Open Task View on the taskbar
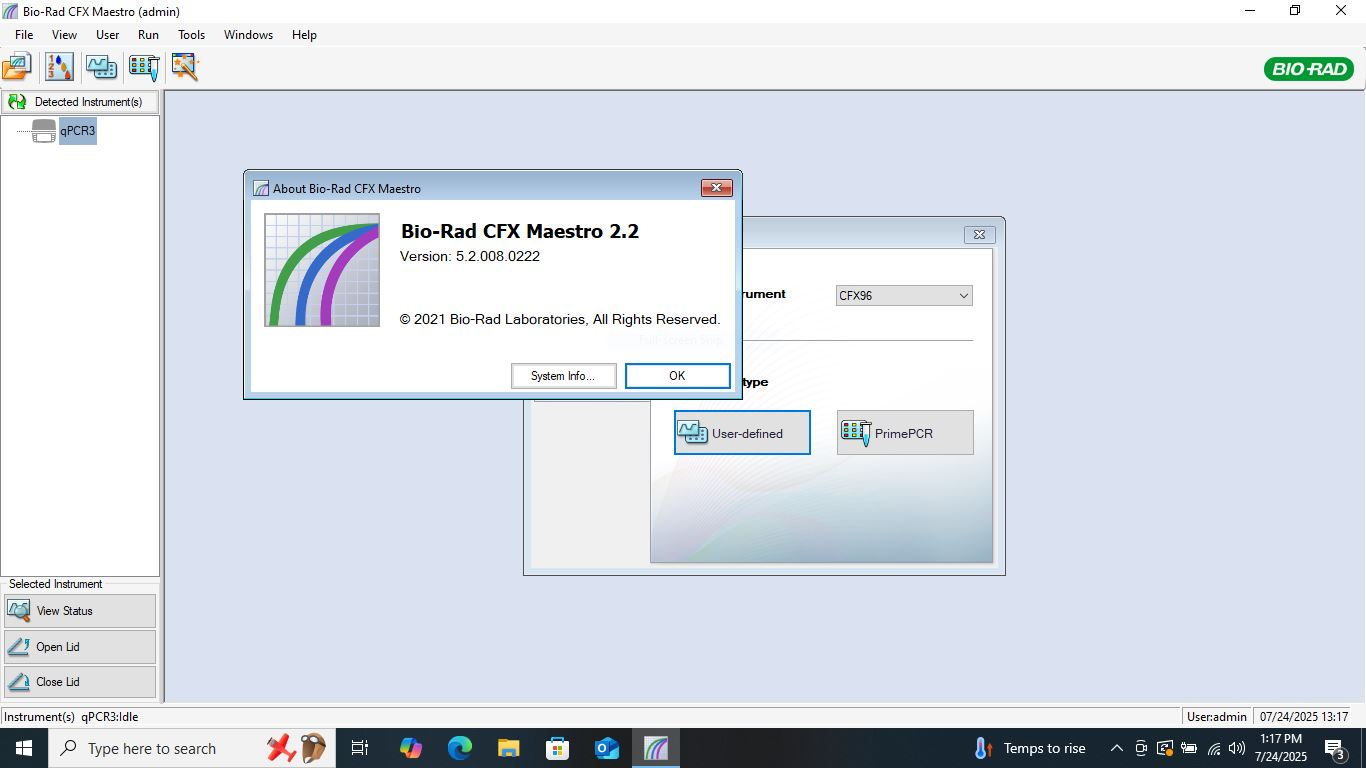Image resolution: width=1366 pixels, height=768 pixels. tap(360, 748)
